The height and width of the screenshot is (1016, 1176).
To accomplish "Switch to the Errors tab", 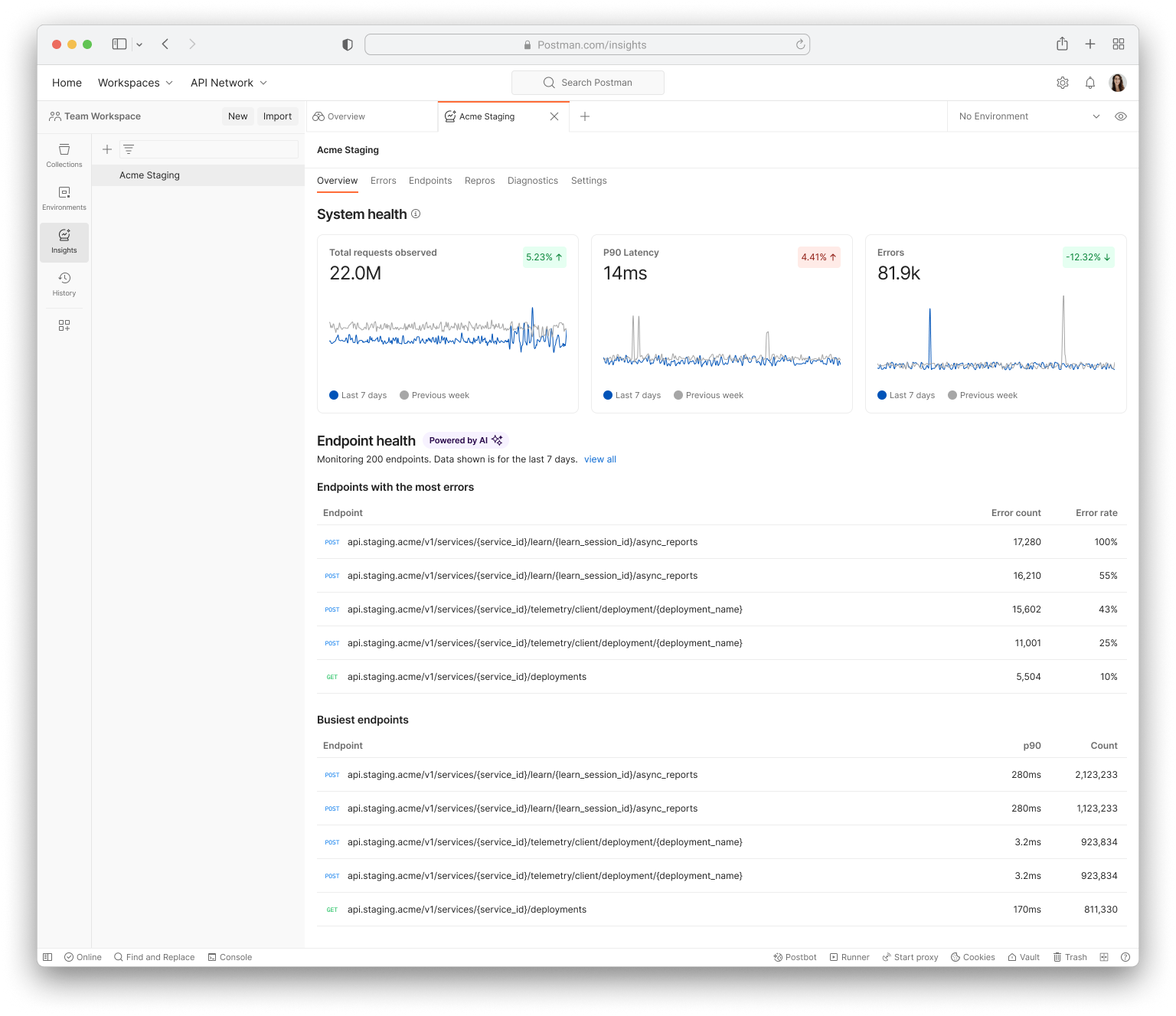I will pyautogui.click(x=384, y=181).
